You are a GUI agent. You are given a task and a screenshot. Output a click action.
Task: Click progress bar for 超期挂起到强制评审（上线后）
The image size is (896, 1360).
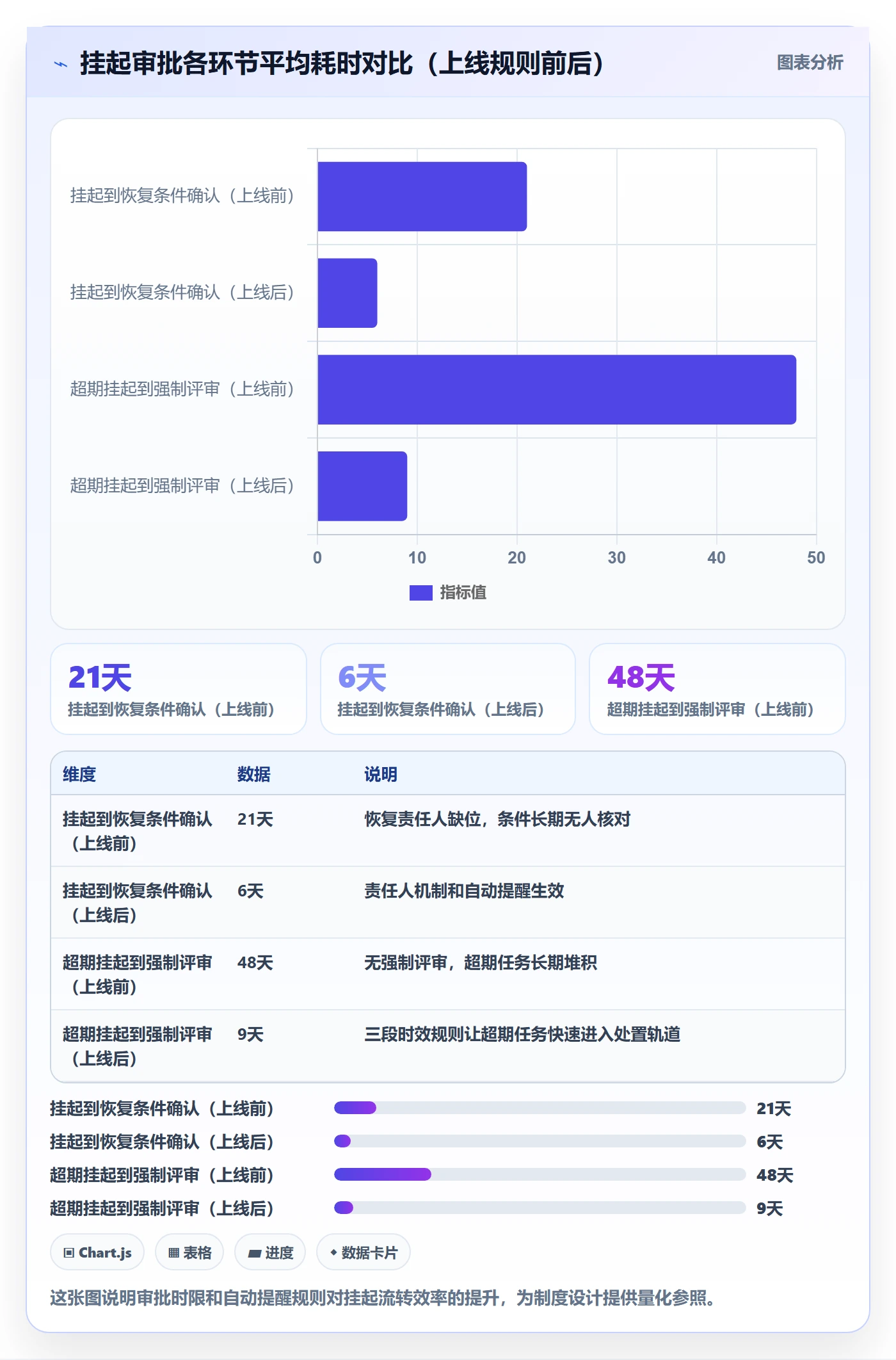[x=540, y=1208]
